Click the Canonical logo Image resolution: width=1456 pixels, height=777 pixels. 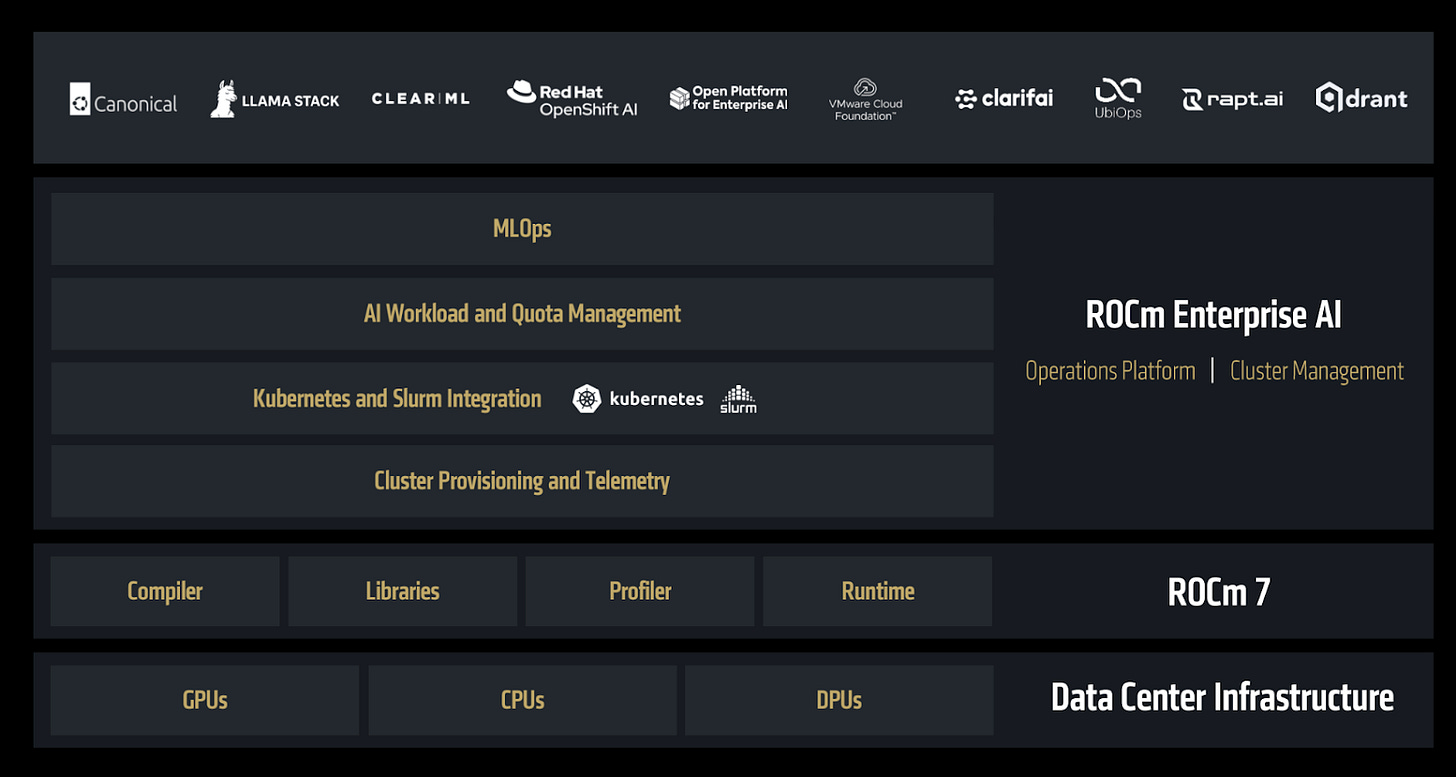tap(123, 99)
